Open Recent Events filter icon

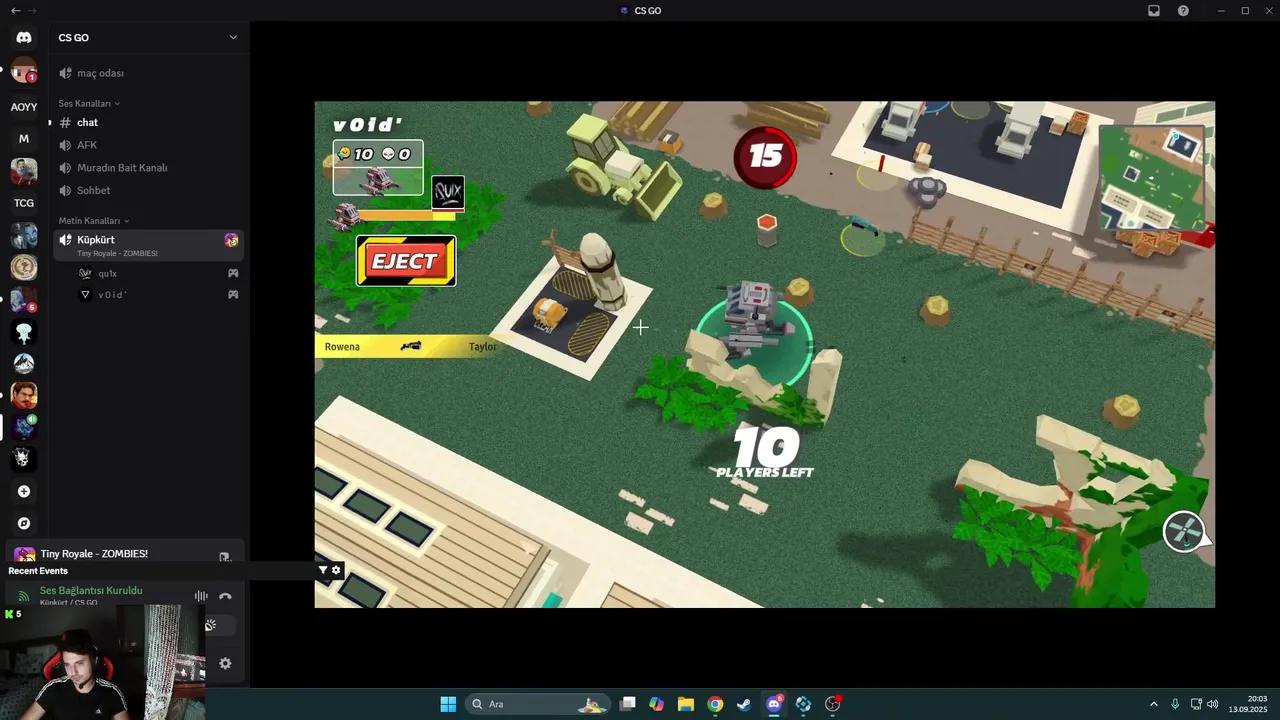click(323, 570)
